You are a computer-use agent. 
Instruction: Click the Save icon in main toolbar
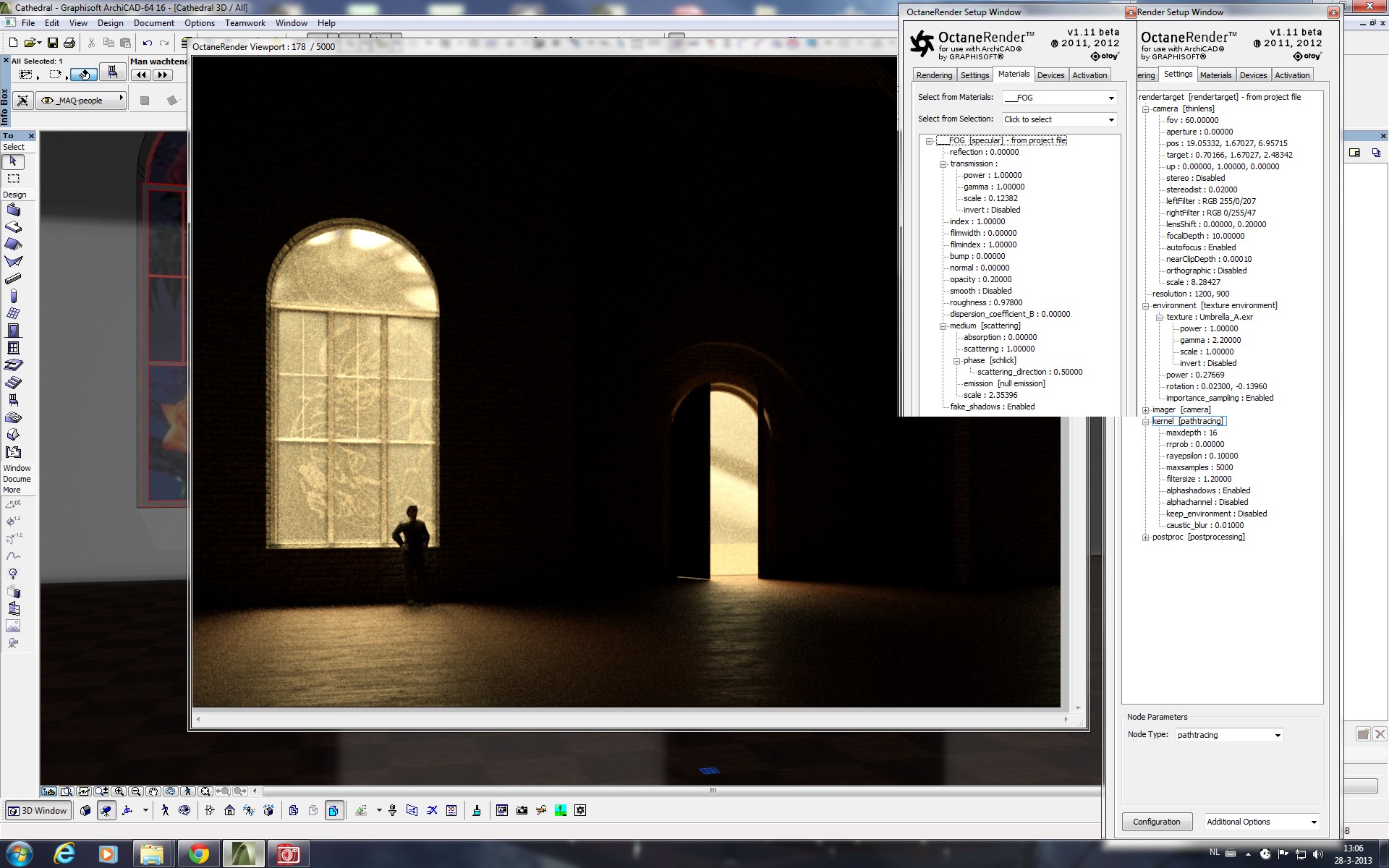click(52, 43)
